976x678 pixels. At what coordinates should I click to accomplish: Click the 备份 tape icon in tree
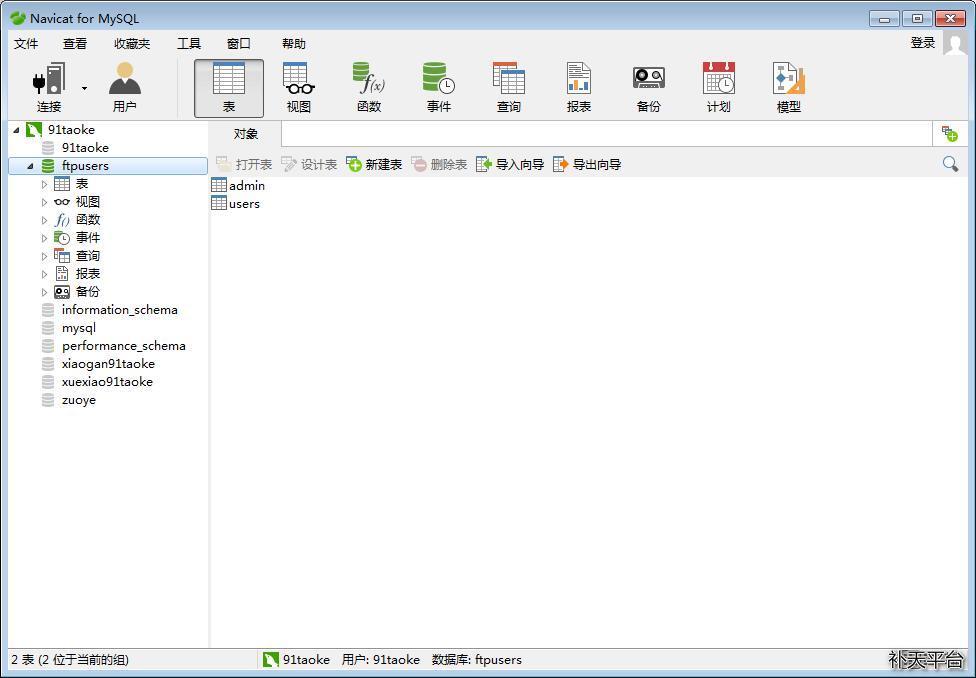tap(62, 291)
